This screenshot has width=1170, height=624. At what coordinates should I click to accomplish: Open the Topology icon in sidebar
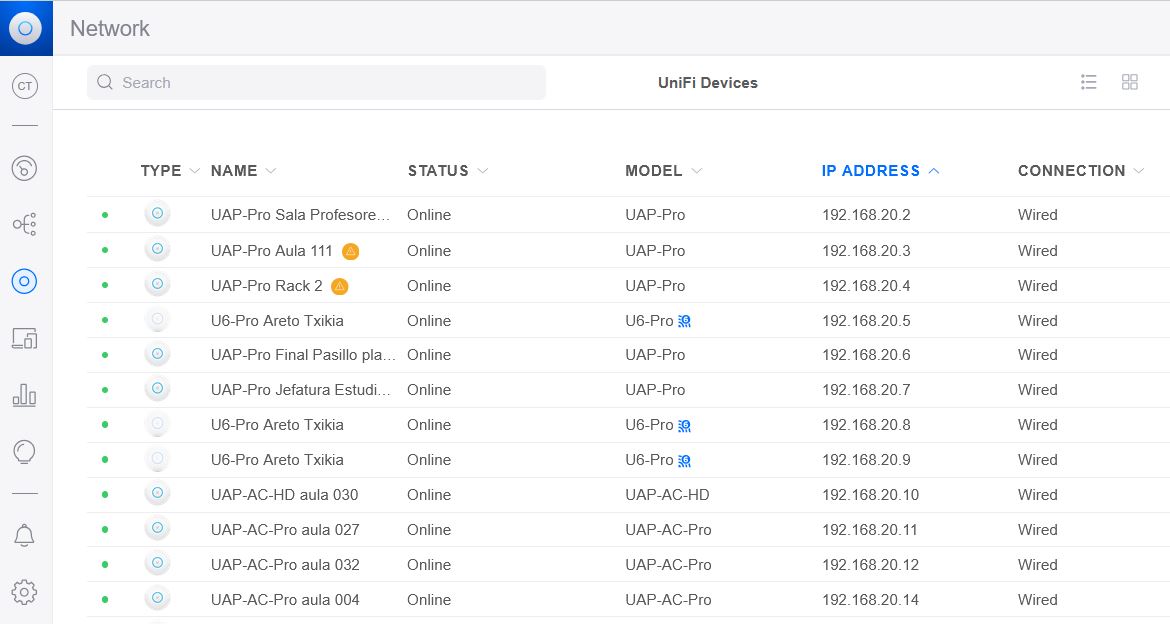(x=25, y=224)
